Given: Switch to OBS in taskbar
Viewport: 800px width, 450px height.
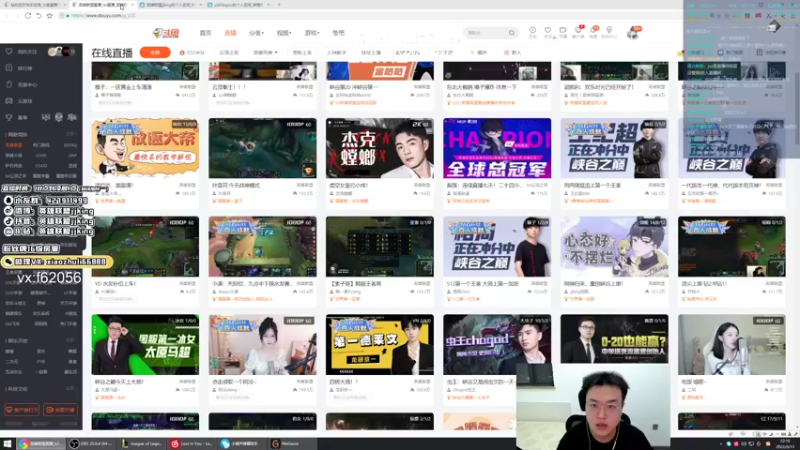Looking at the screenshot, I should click(x=92, y=444).
